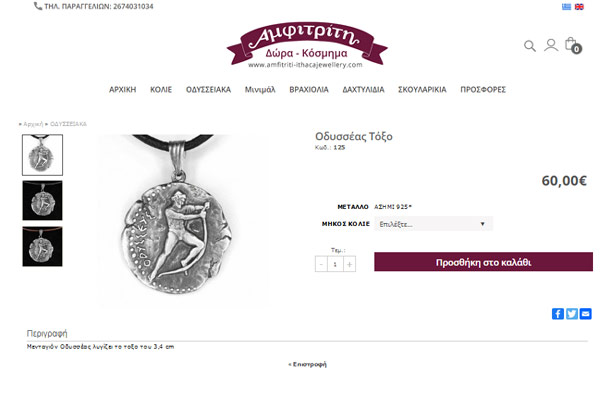Switch to Greek language flag

click(566, 7)
